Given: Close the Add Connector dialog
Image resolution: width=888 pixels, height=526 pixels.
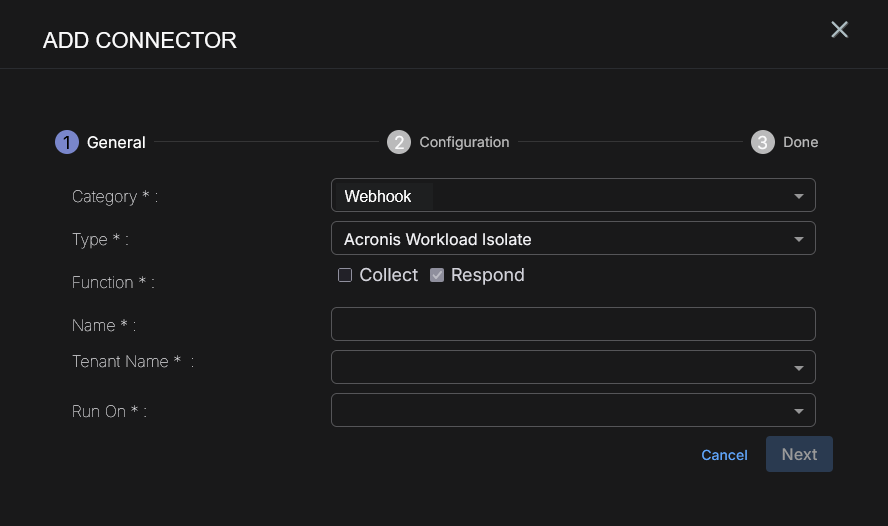Looking at the screenshot, I should coord(840,30).
